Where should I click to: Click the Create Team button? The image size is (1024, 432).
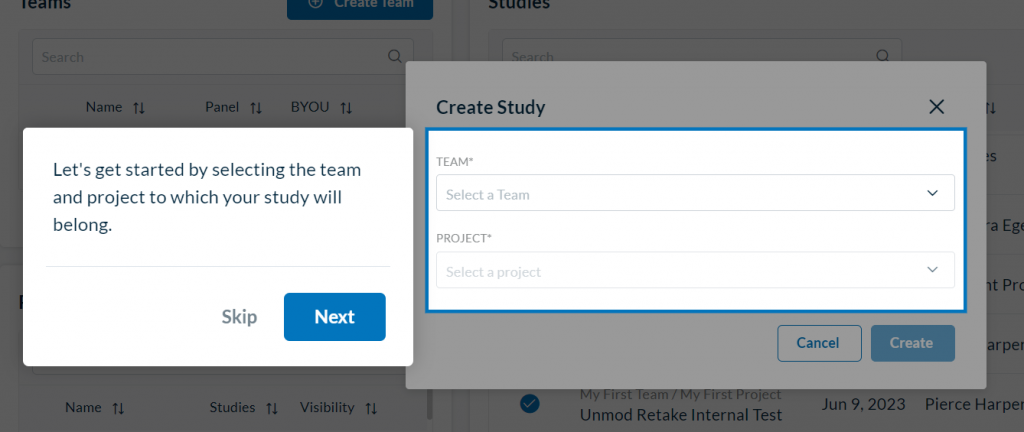(360, 5)
